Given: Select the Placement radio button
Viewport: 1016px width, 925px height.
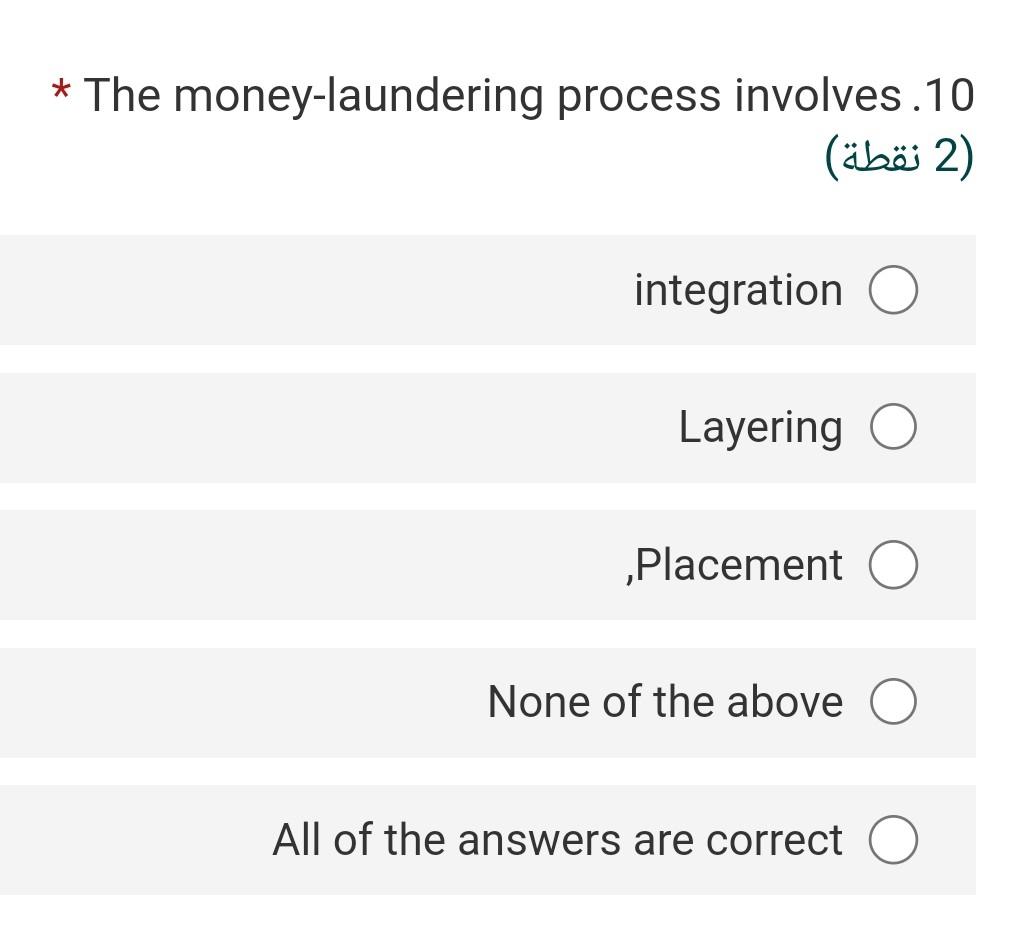Looking at the screenshot, I should tap(893, 564).
